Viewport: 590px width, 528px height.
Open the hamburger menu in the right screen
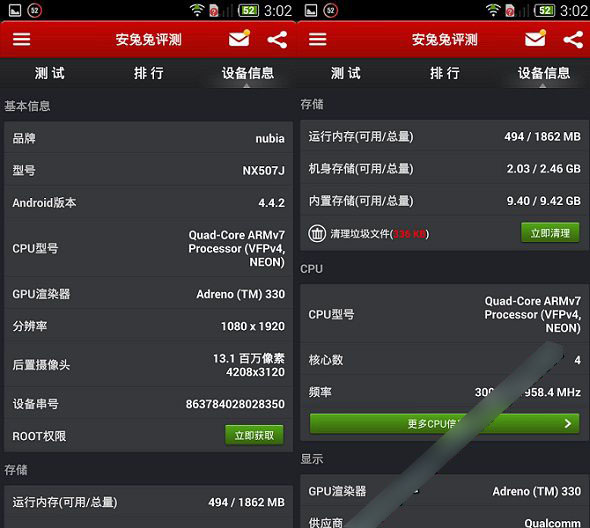coord(318,39)
